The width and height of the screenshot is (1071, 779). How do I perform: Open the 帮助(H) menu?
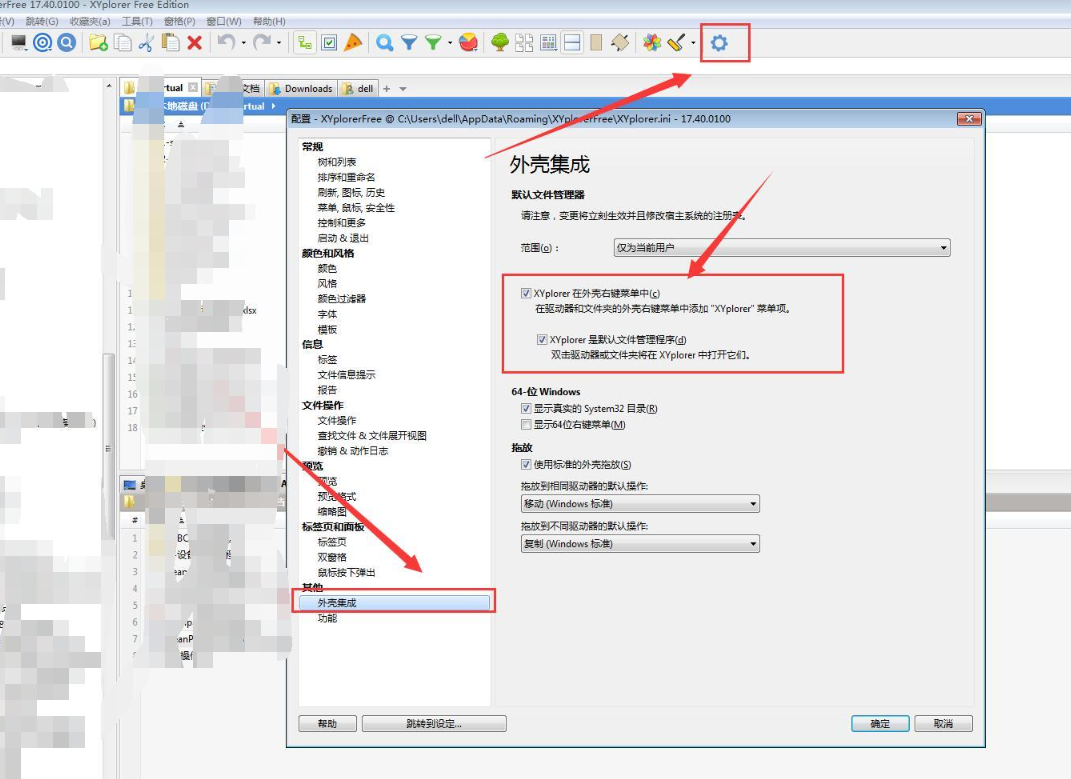point(269,21)
